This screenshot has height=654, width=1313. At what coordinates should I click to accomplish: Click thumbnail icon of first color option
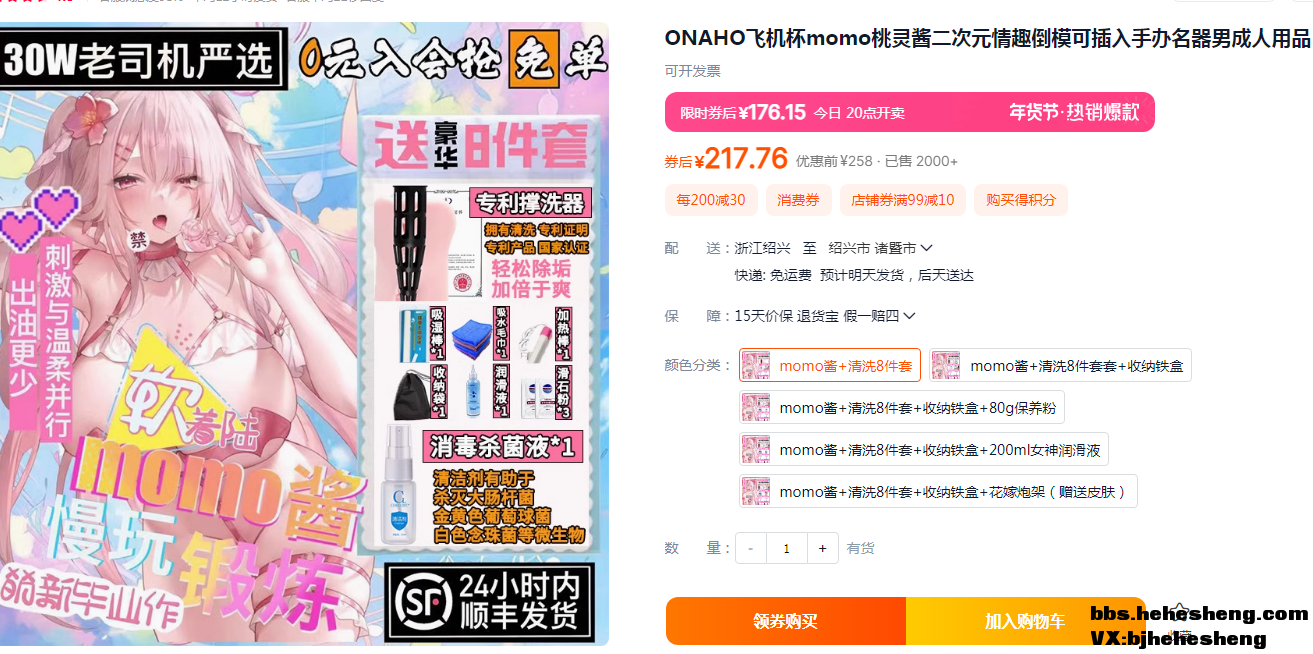[756, 366]
